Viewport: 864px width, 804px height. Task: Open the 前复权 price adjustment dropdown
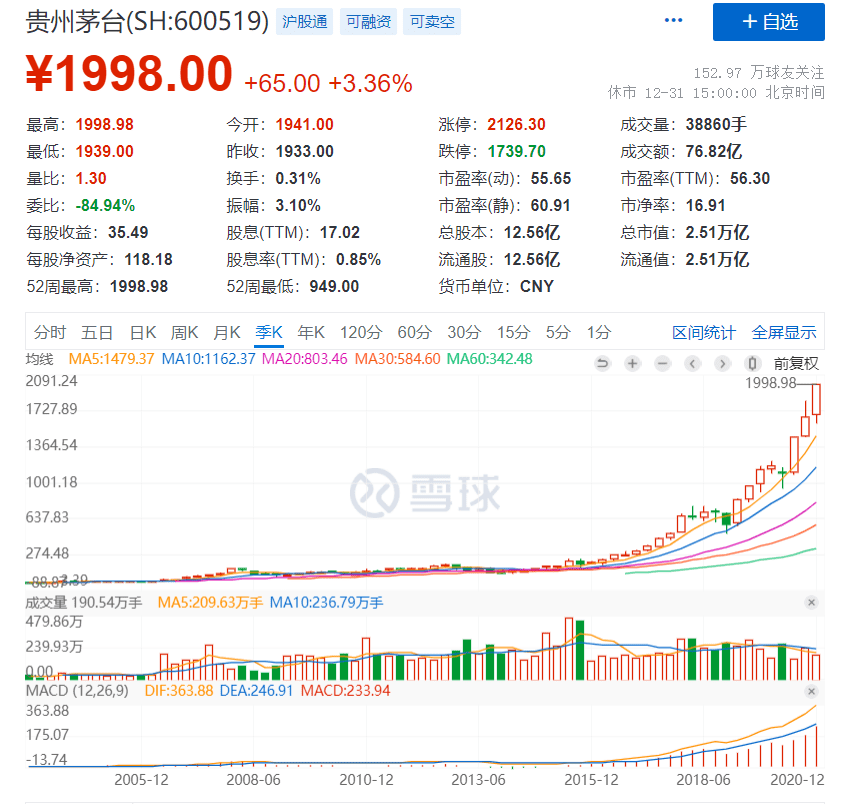click(797, 364)
